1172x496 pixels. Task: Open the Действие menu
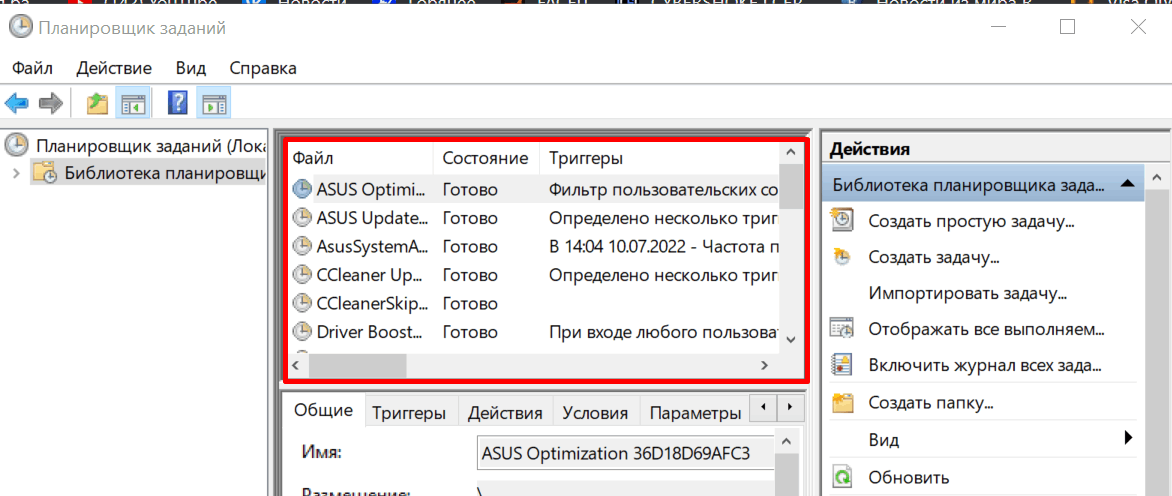(114, 68)
